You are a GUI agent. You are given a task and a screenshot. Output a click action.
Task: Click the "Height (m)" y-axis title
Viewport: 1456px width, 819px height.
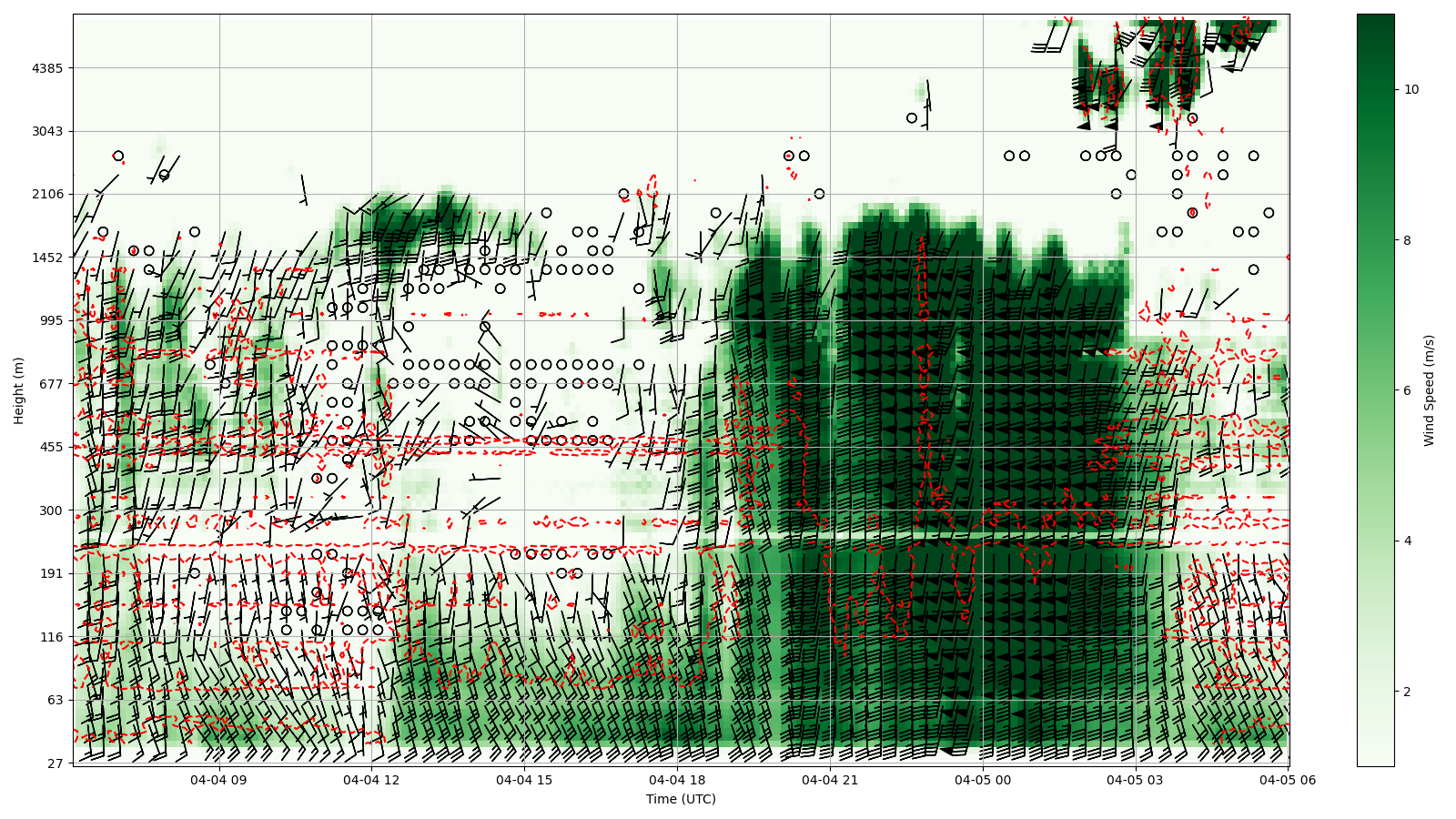(x=19, y=390)
